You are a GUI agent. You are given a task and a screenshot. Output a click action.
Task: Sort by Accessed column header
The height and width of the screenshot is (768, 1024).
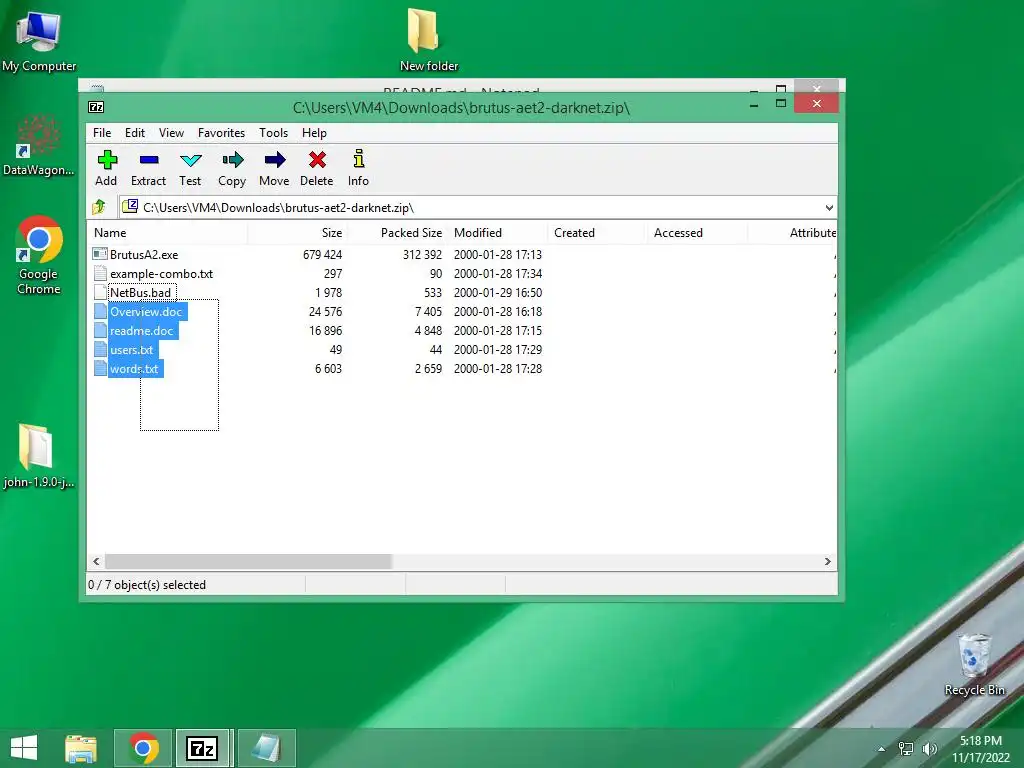697,232
